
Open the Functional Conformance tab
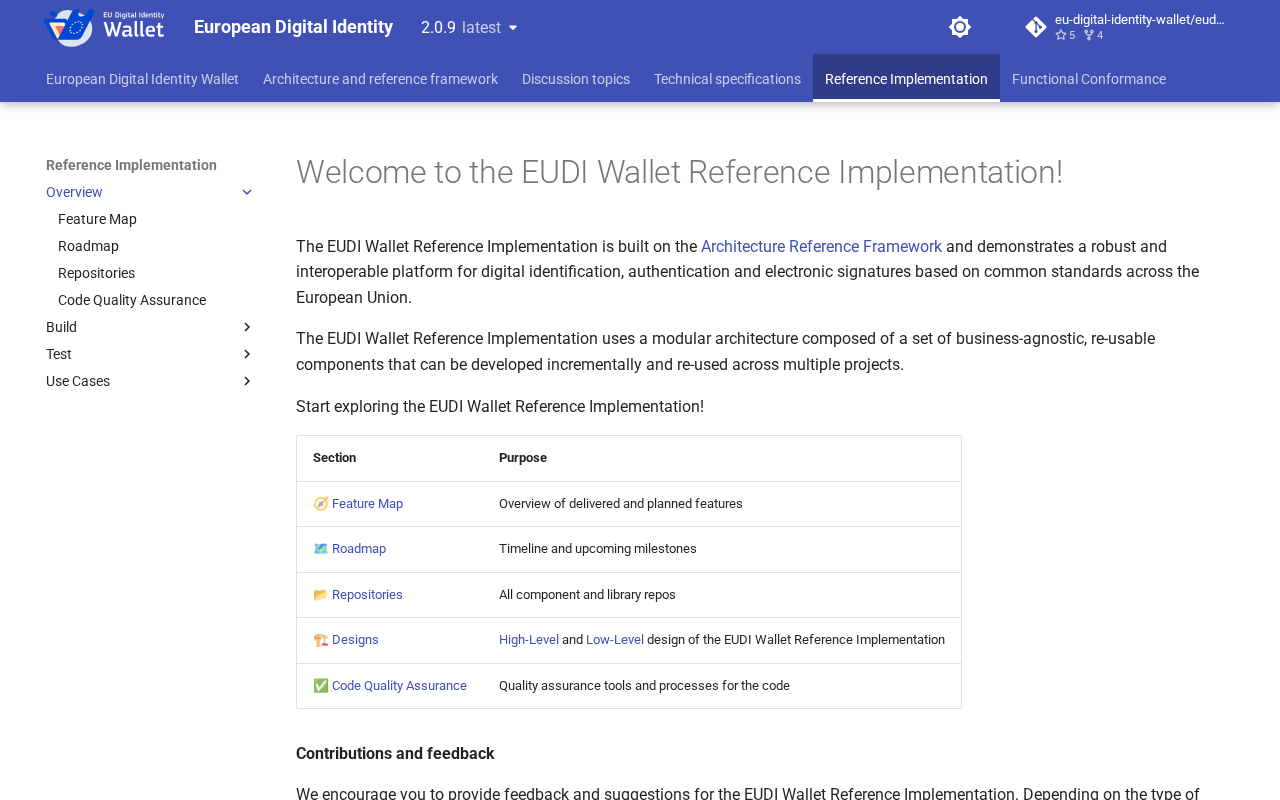[1089, 79]
